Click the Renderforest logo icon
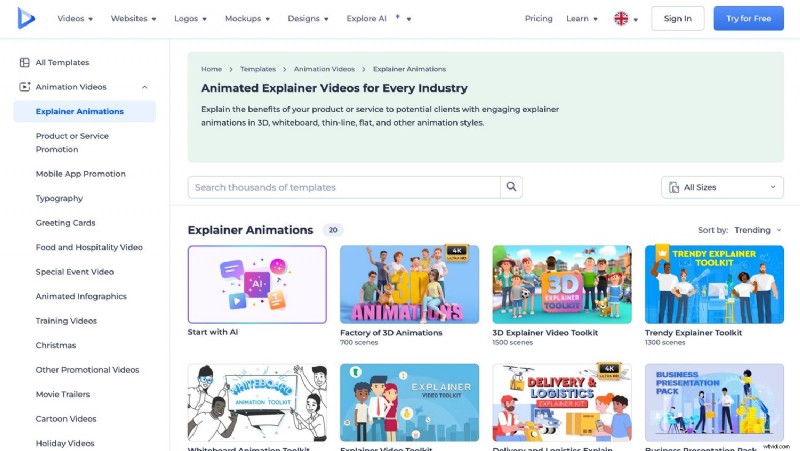This screenshot has width=800, height=451. (x=26, y=18)
